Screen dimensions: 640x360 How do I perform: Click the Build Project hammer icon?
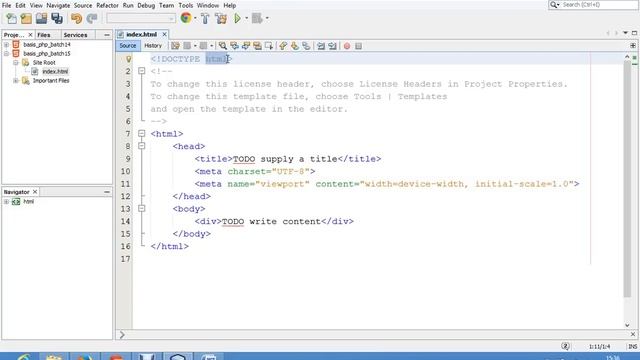(x=205, y=18)
